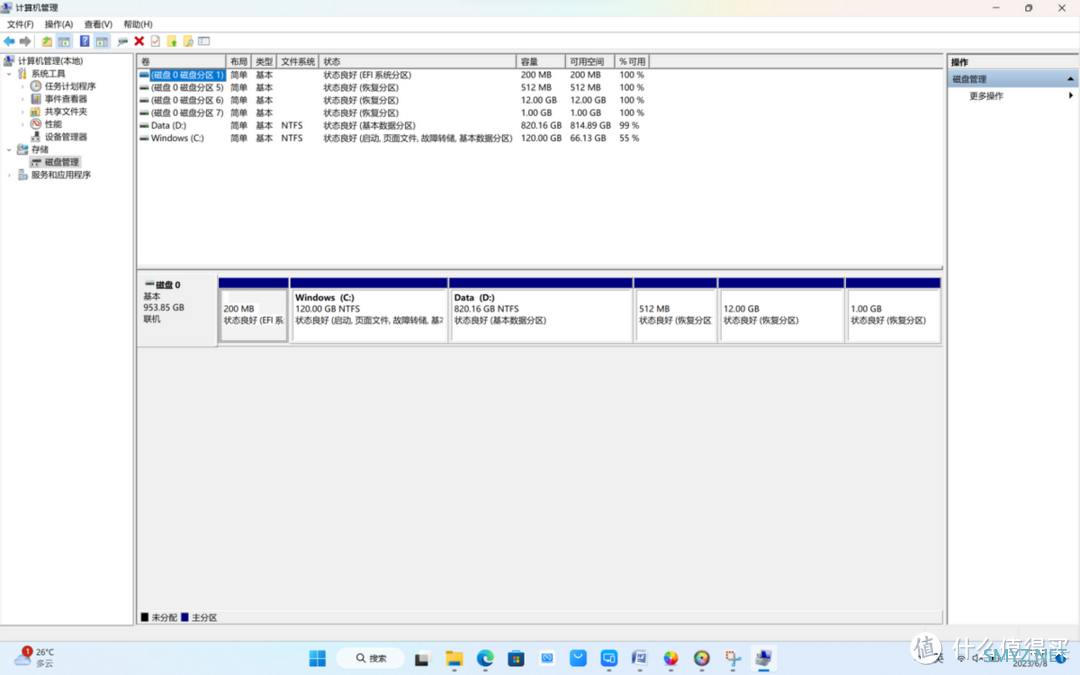This screenshot has width=1080, height=675.
Task: Click the folder magnifier search toolbar icon
Action: 188,41
